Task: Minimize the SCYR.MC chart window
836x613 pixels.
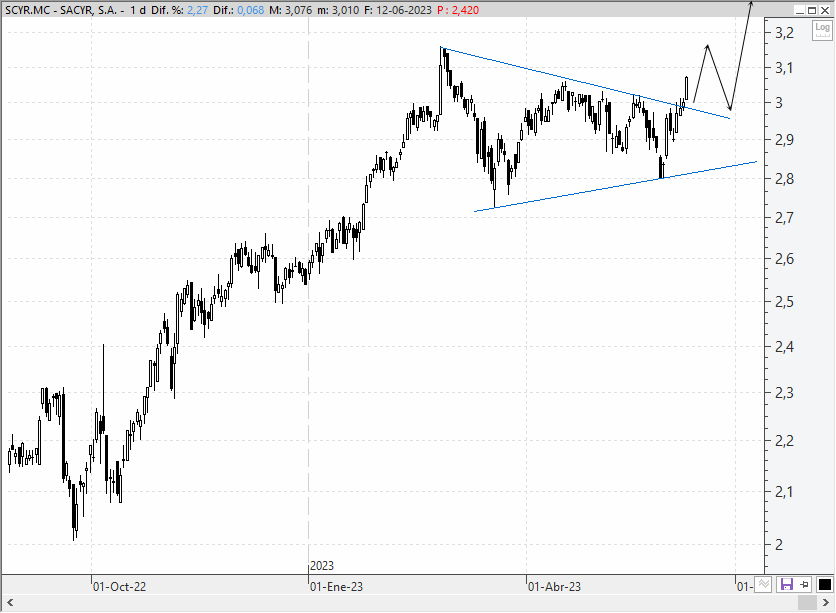Action: 799,10
